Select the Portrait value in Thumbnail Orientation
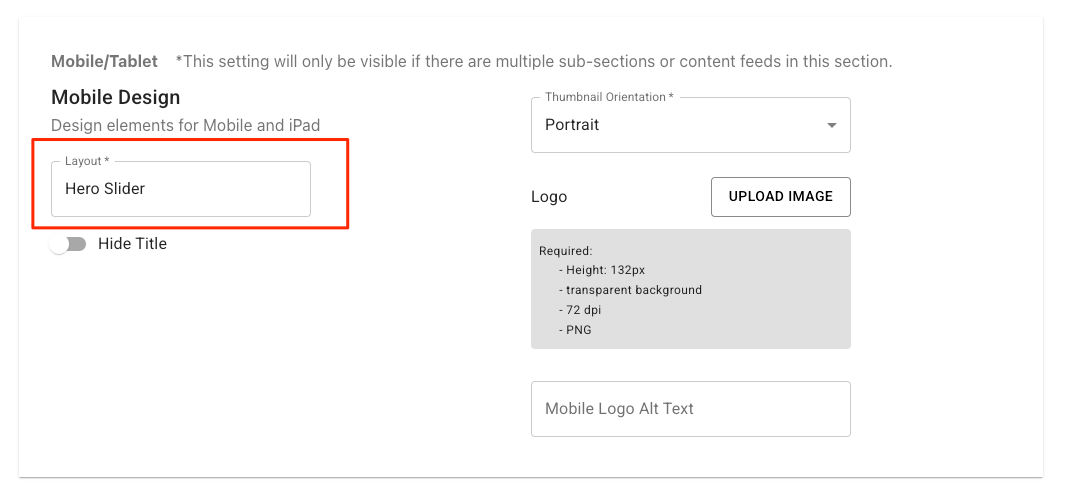Screen dimensions: 1072x498 [x=572, y=125]
